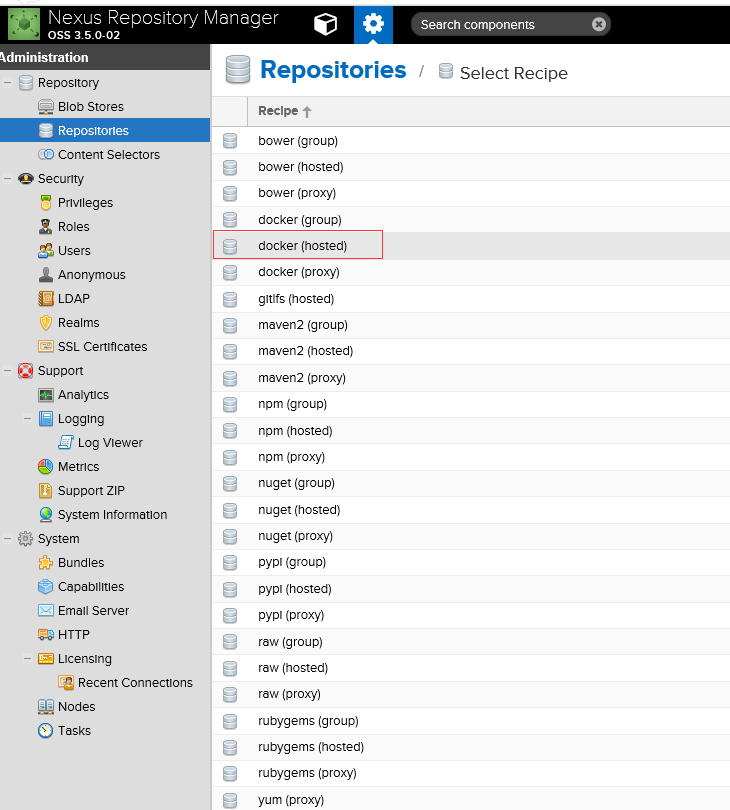730x810 pixels.
Task: Open the Metrics pie chart icon
Action: coord(46,467)
